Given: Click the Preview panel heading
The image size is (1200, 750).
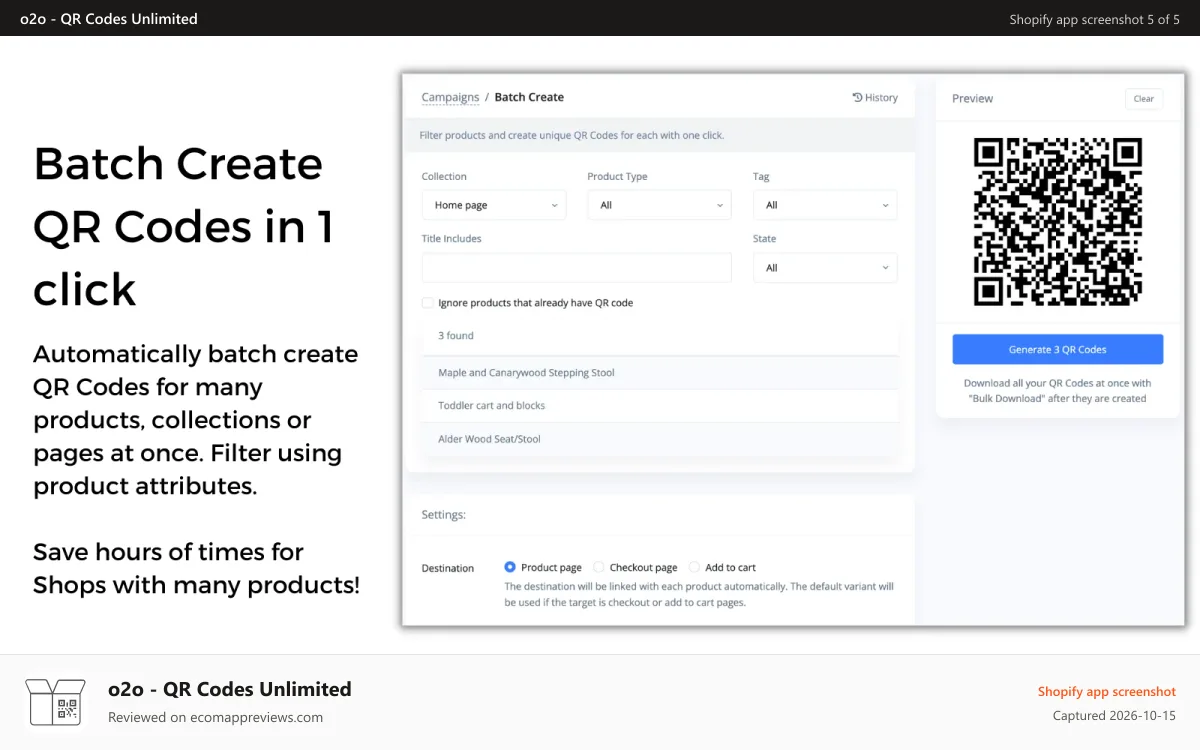Looking at the screenshot, I should click(x=972, y=98).
